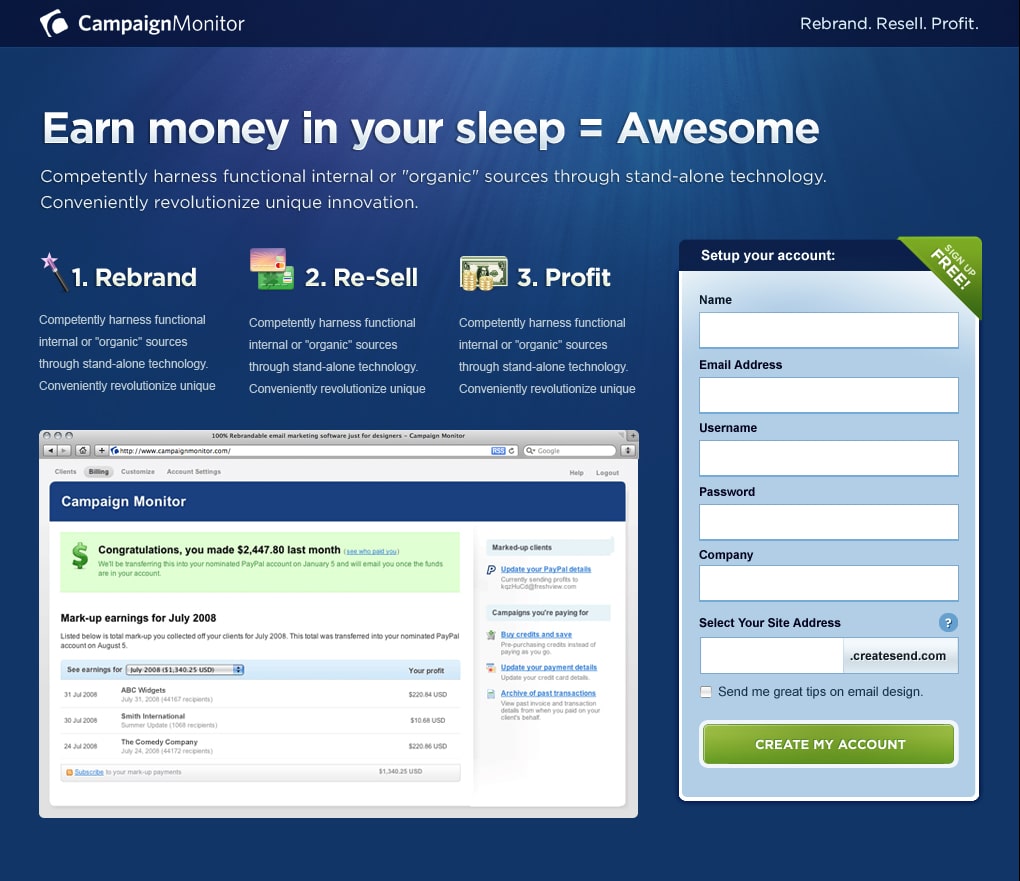
Task: Follow the 'Update your PayPal details' link
Action: pos(545,569)
